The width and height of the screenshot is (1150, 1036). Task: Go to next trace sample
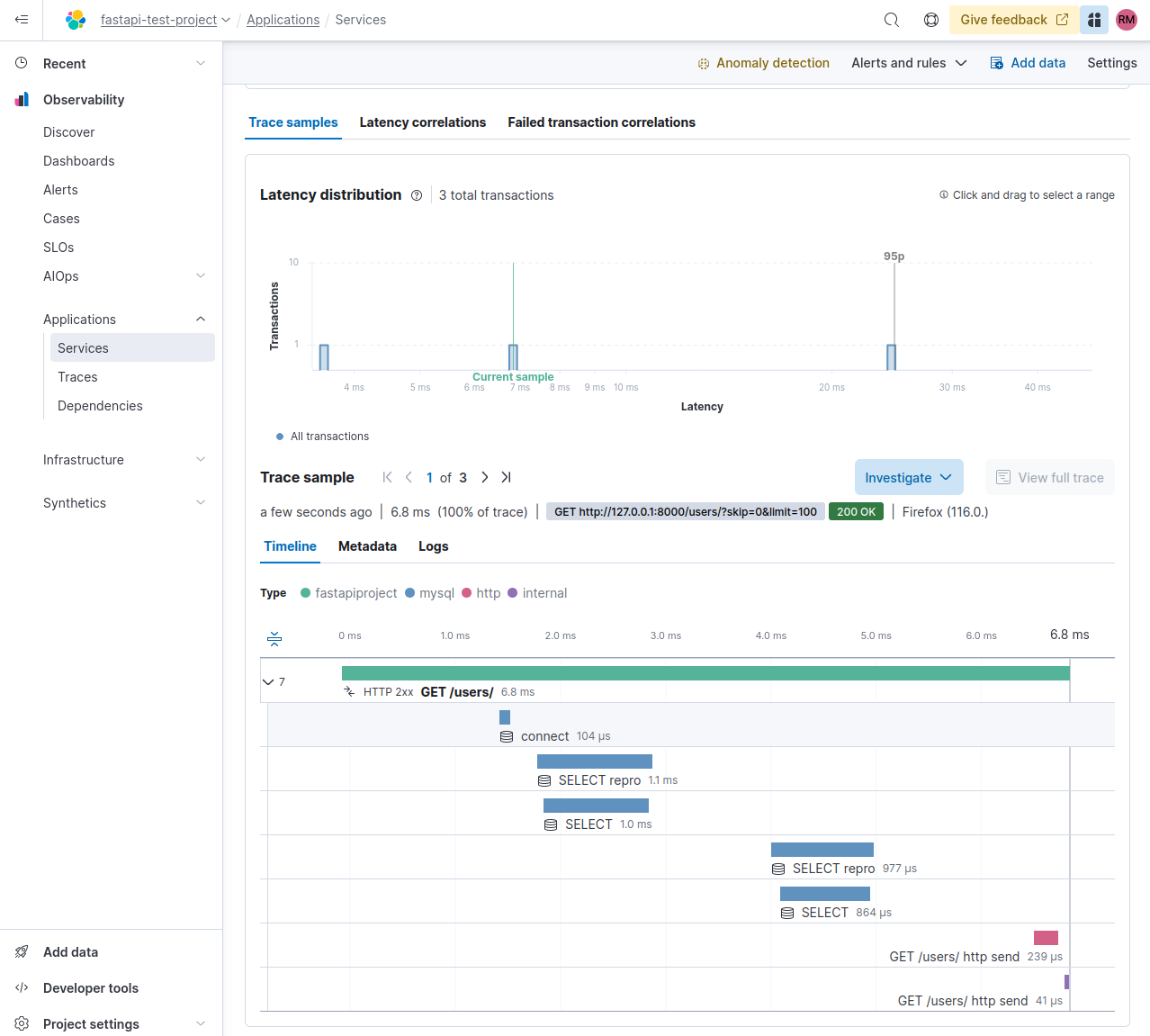tap(485, 477)
